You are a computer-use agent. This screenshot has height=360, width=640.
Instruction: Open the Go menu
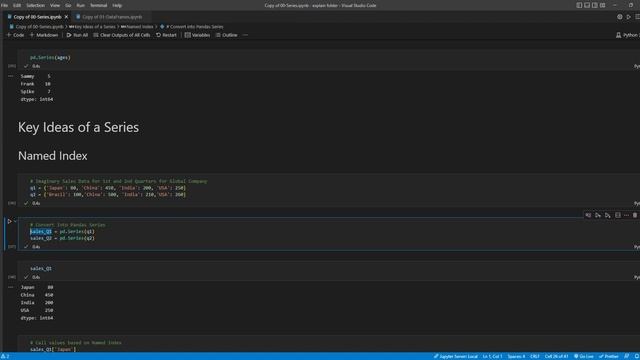pos(68,5)
